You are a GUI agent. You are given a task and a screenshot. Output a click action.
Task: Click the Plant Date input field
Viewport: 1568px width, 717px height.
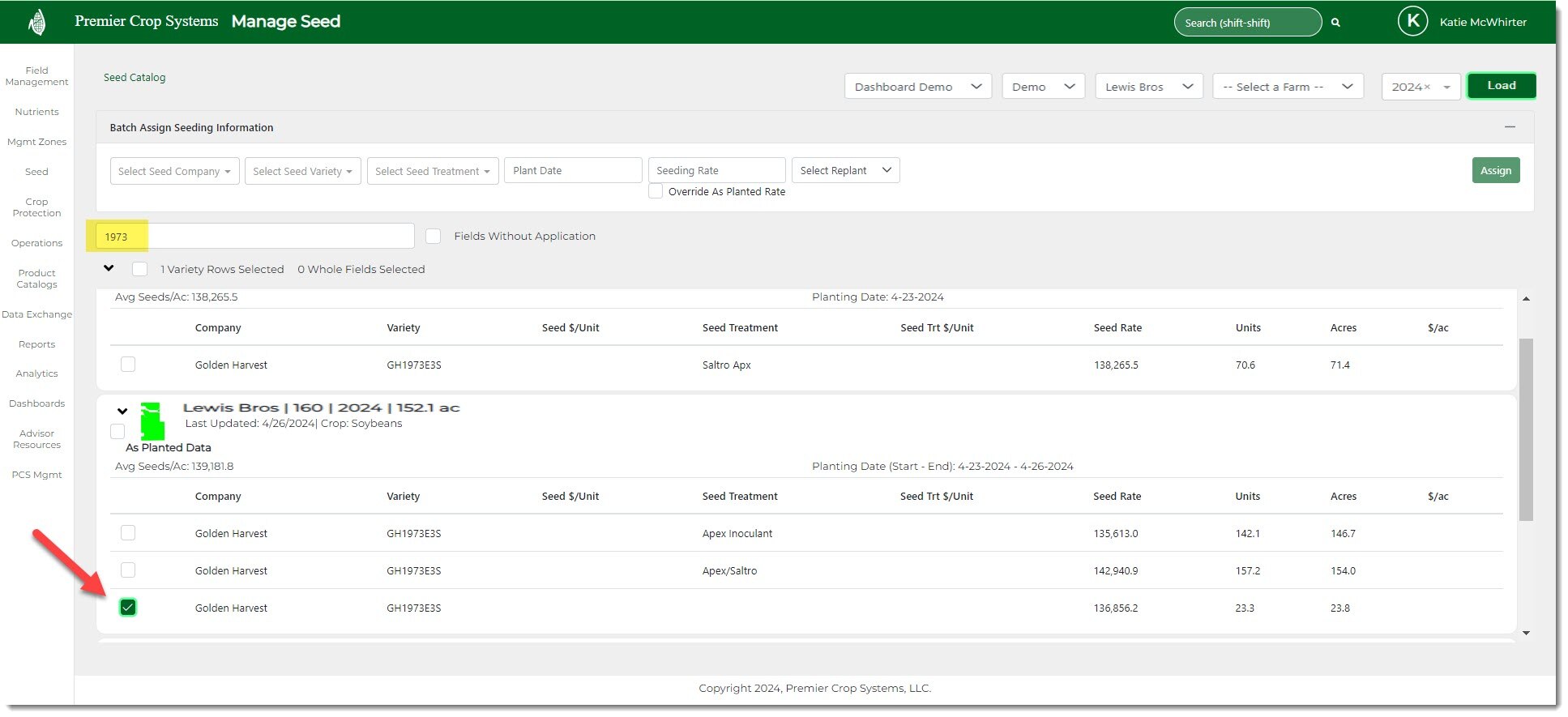coord(572,171)
